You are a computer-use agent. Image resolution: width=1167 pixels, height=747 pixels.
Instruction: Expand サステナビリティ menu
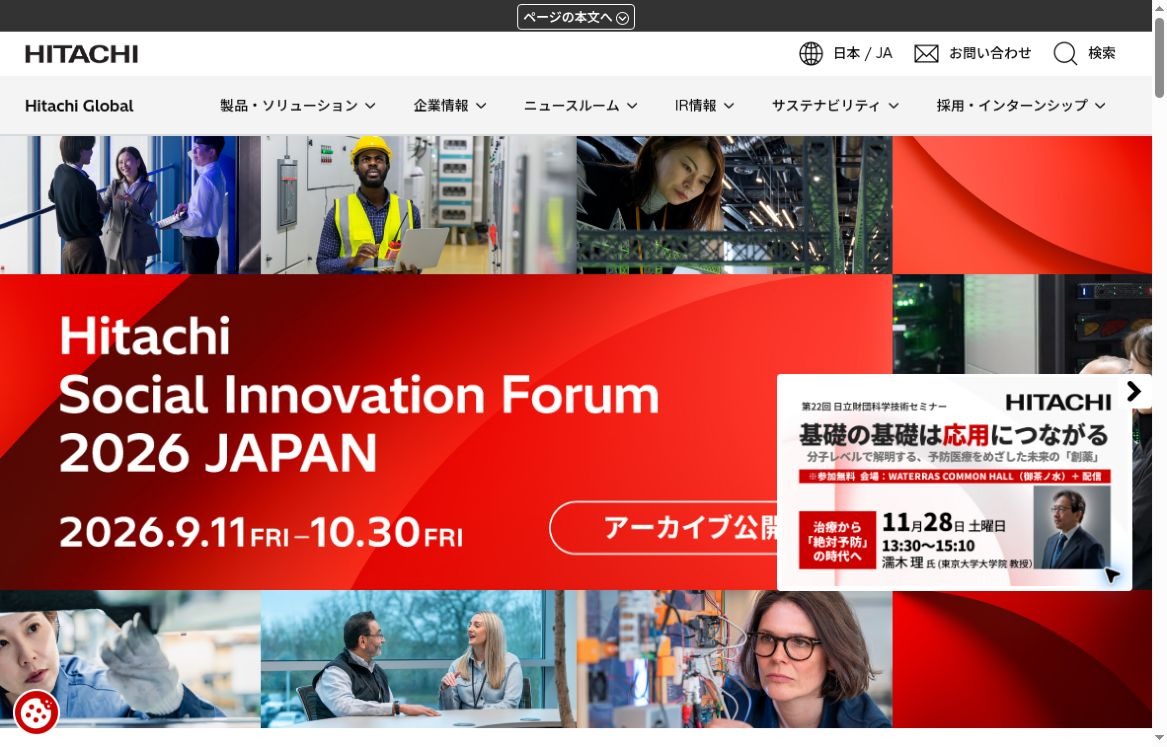835,106
